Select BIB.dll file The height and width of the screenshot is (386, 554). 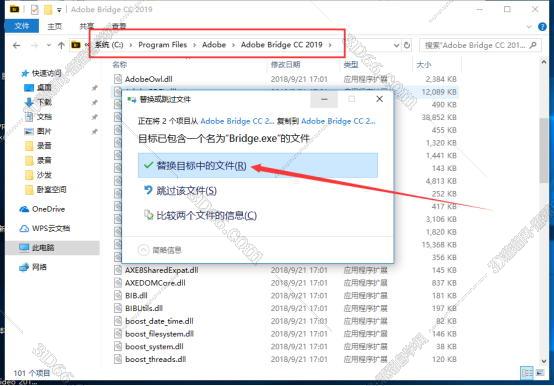(x=136, y=296)
